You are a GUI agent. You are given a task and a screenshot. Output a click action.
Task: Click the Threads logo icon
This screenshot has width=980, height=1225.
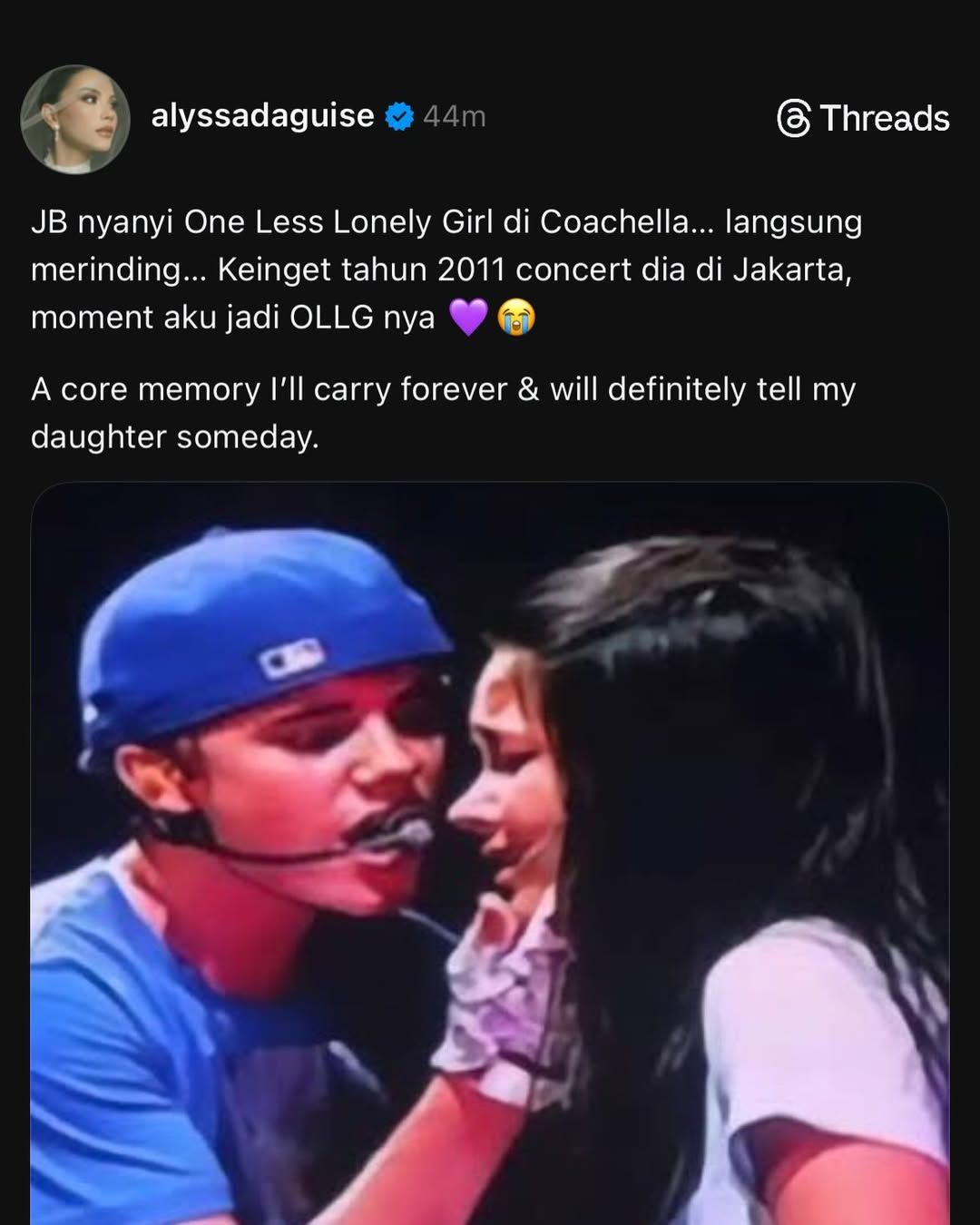pos(794,119)
